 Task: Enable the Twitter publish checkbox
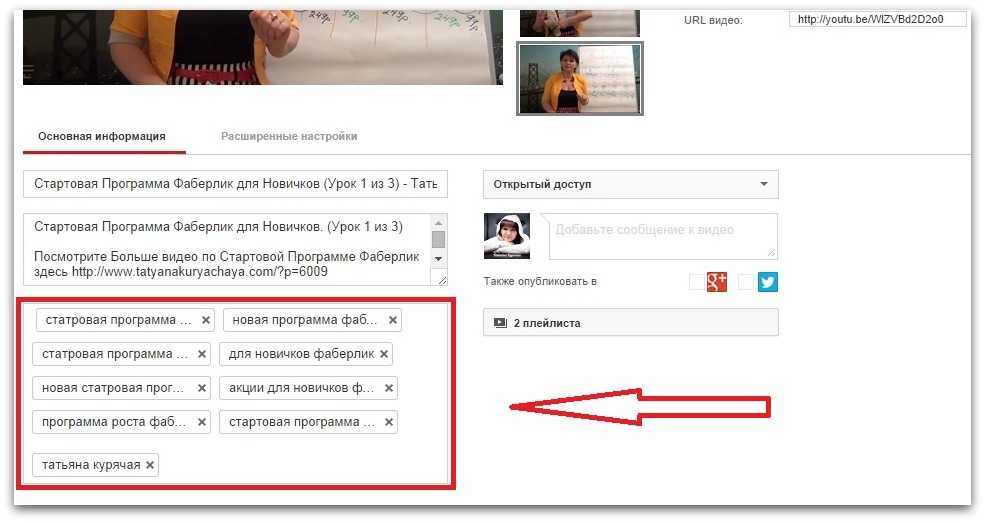(x=746, y=282)
